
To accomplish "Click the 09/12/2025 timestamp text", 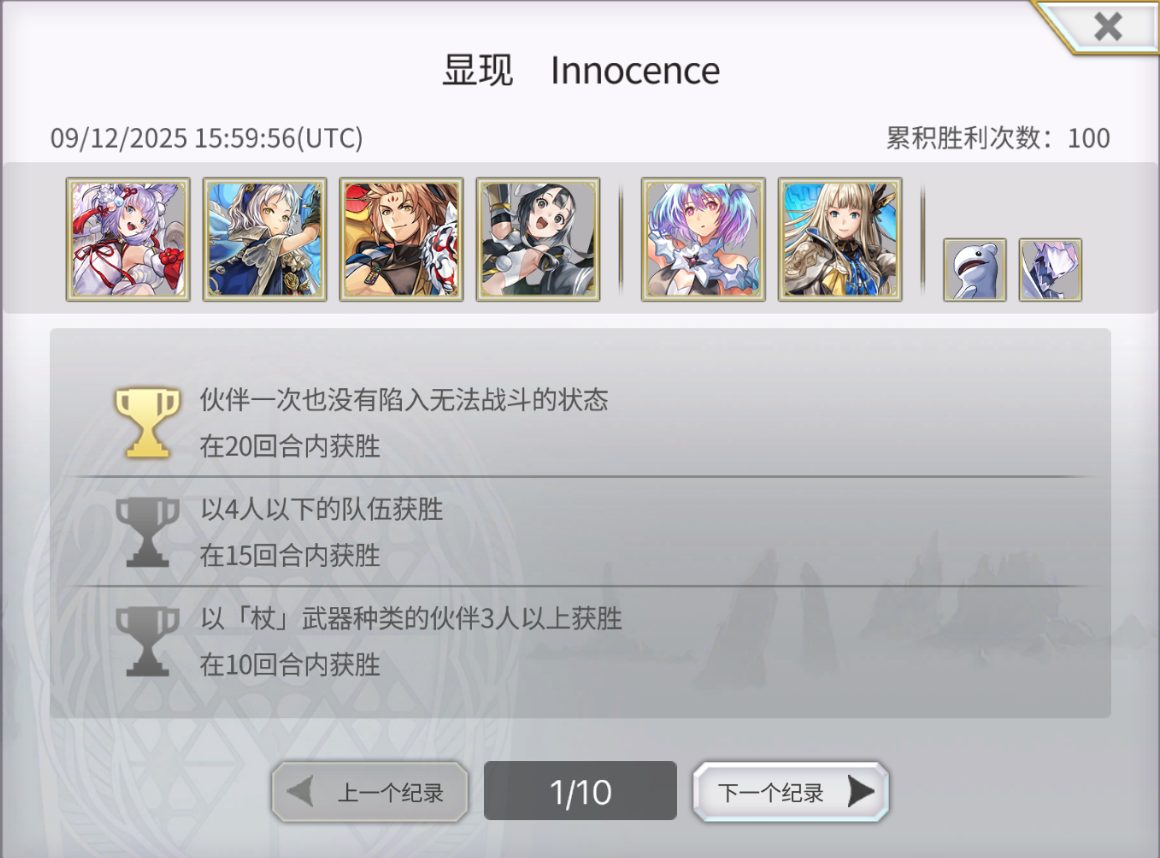I will [206, 138].
